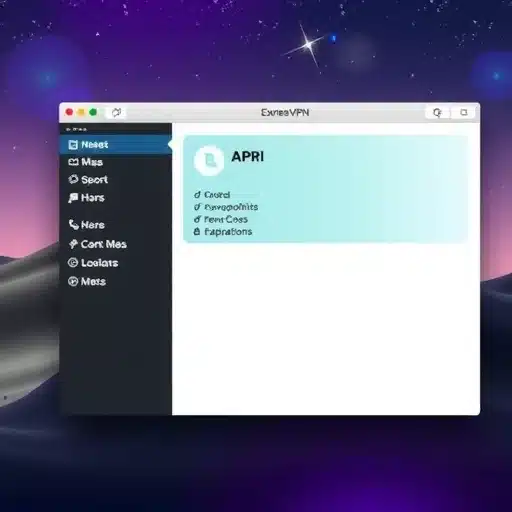The width and height of the screenshot is (512, 512).
Task: Click the icon beside Mss
Action: click(73, 162)
